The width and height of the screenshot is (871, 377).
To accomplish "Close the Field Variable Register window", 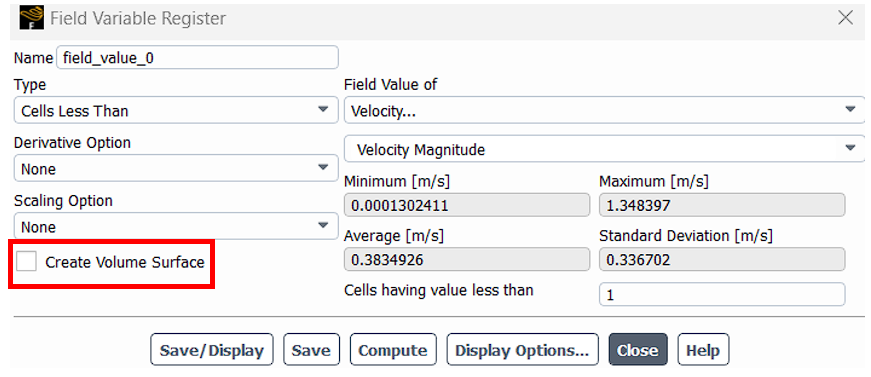I will coord(845,18).
